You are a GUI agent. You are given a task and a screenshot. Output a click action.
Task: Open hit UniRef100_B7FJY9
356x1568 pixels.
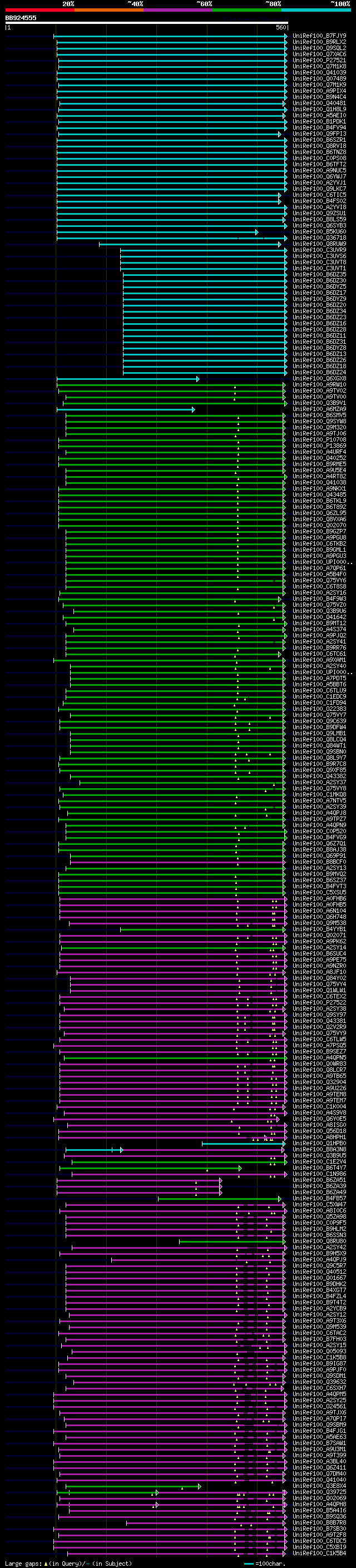319,36
